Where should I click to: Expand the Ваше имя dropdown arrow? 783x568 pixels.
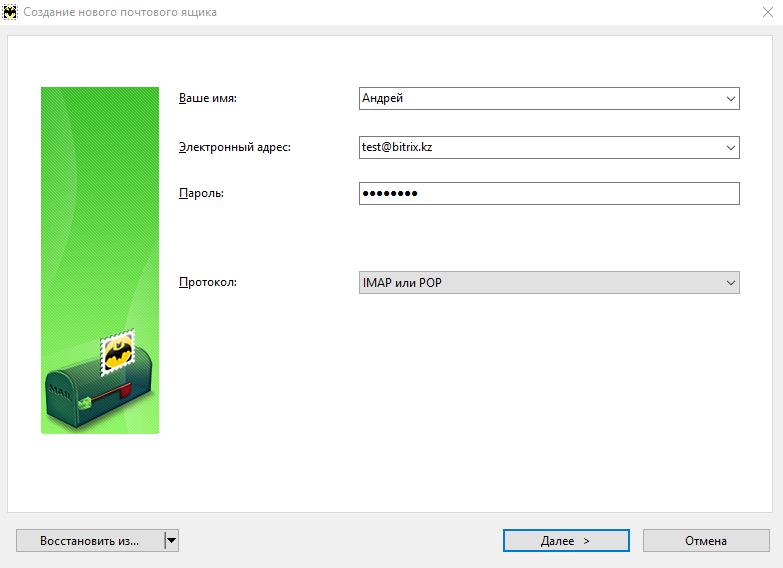731,98
